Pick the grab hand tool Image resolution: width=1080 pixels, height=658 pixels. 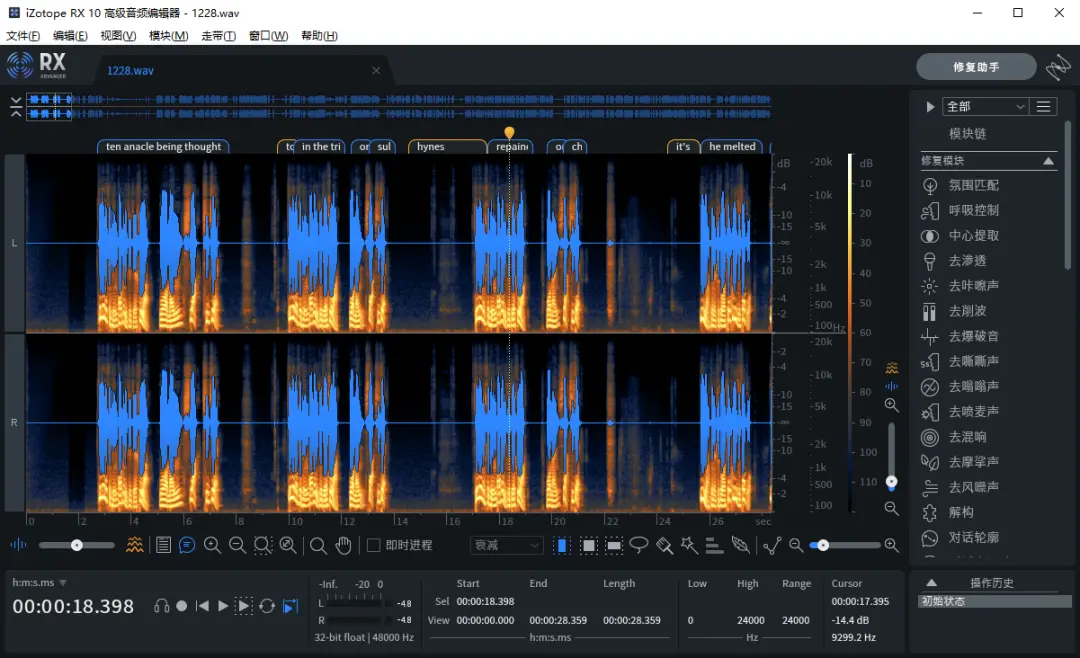[343, 545]
